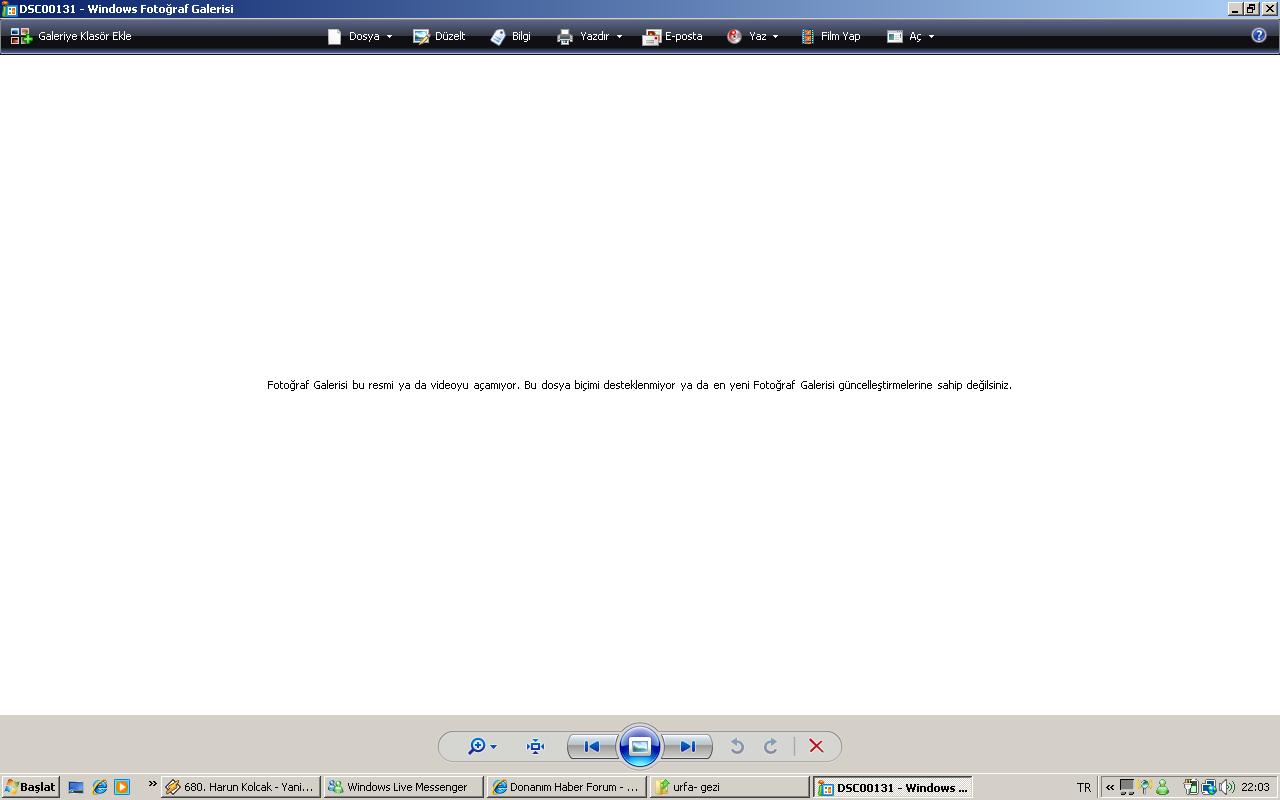Click the rotate counterclockwise icon
1280x800 pixels.
[737, 746]
